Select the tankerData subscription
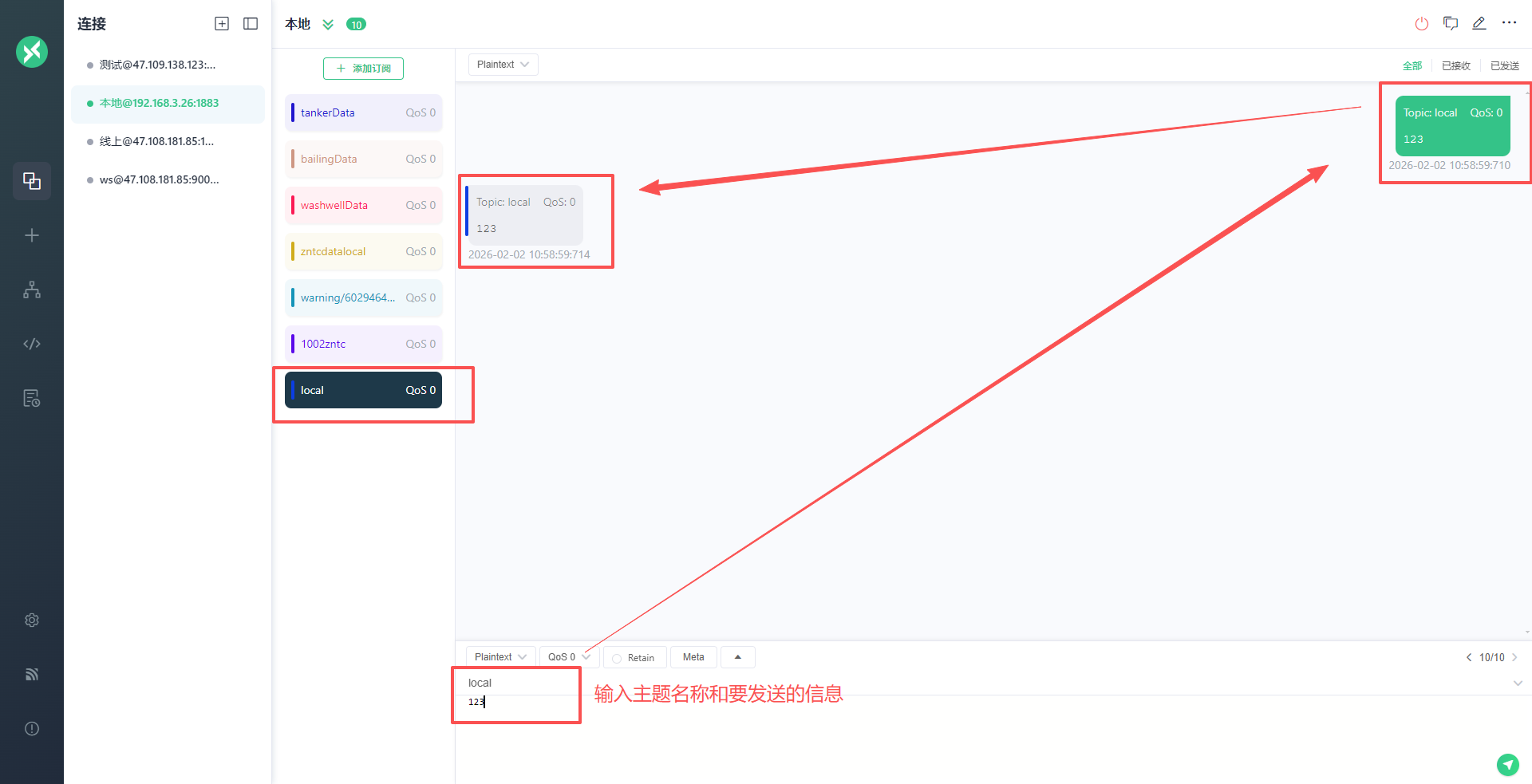Viewport: 1532px width, 784px height. (363, 112)
